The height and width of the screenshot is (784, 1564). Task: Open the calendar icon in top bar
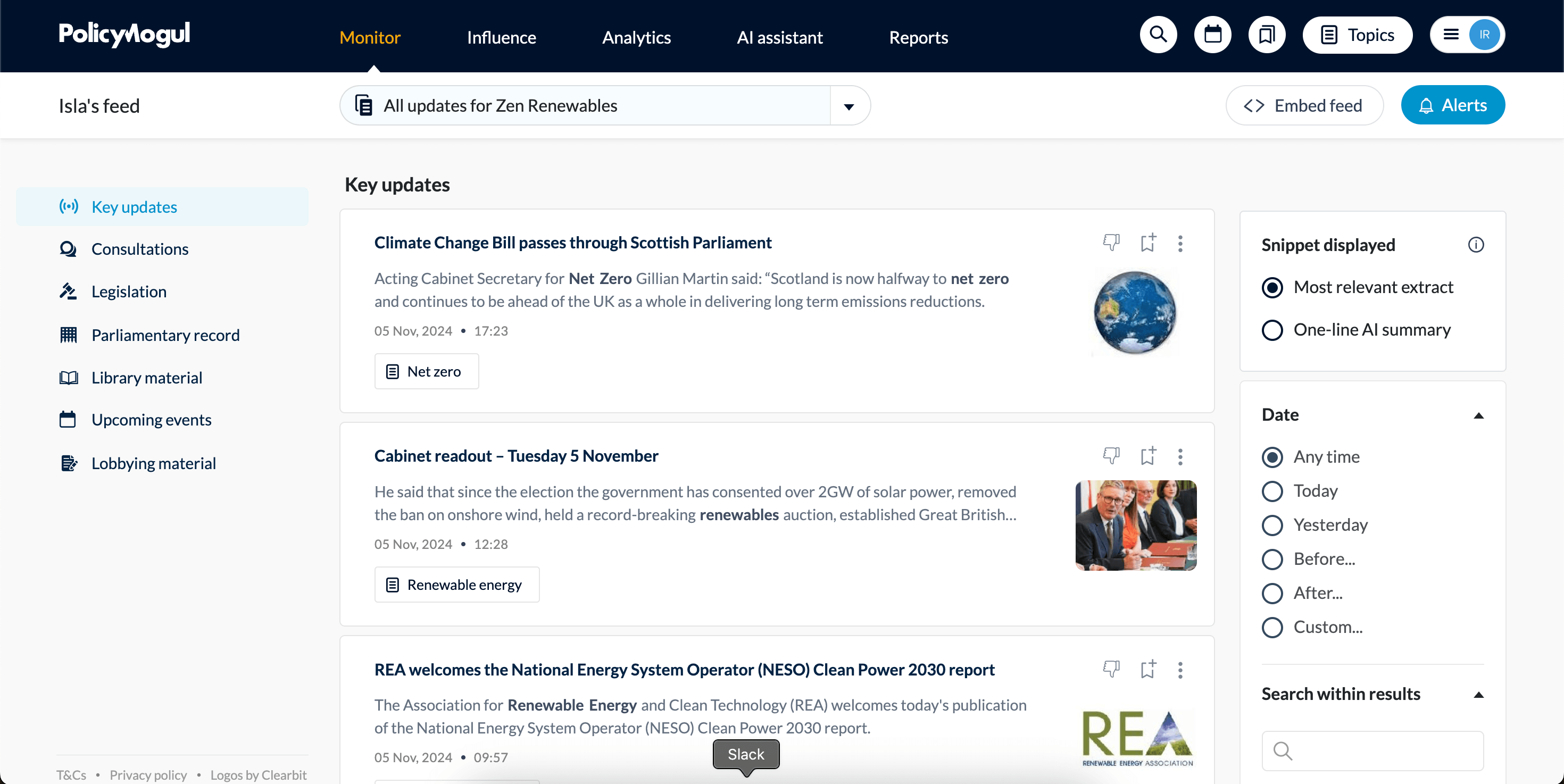[1212, 35]
